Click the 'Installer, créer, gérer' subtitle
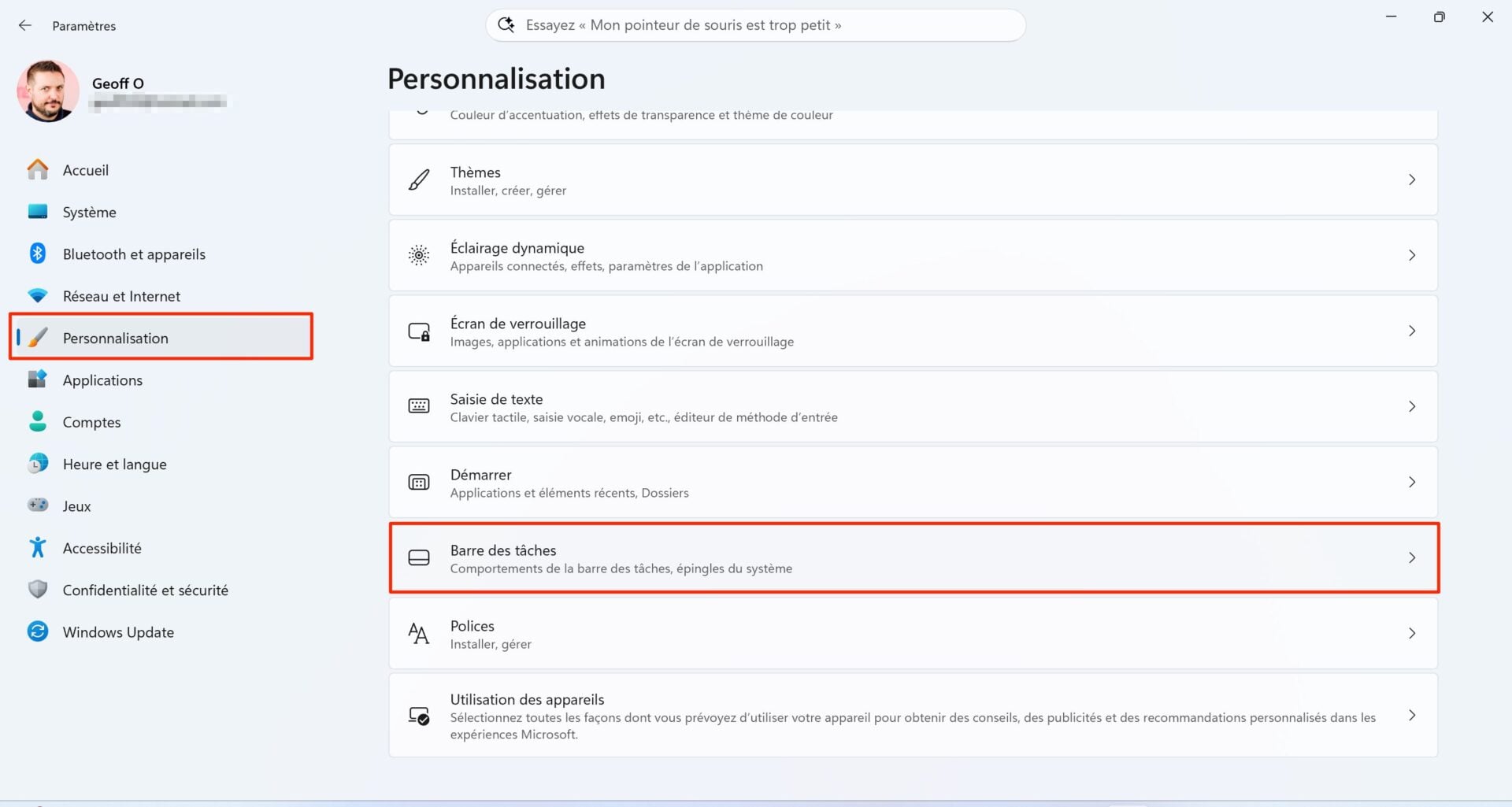The height and width of the screenshot is (807, 1512). pos(508,191)
